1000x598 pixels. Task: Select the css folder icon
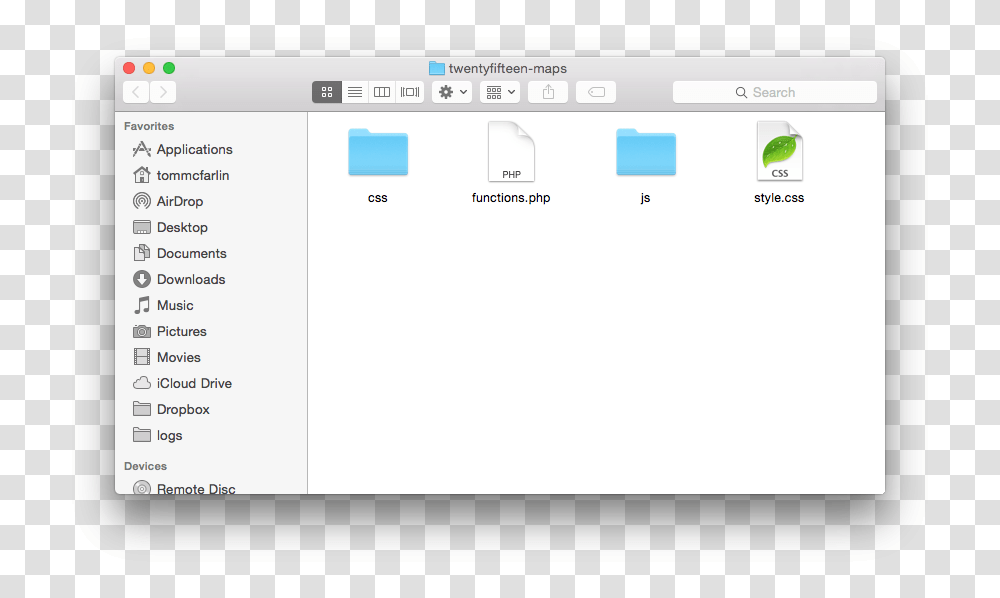click(378, 152)
